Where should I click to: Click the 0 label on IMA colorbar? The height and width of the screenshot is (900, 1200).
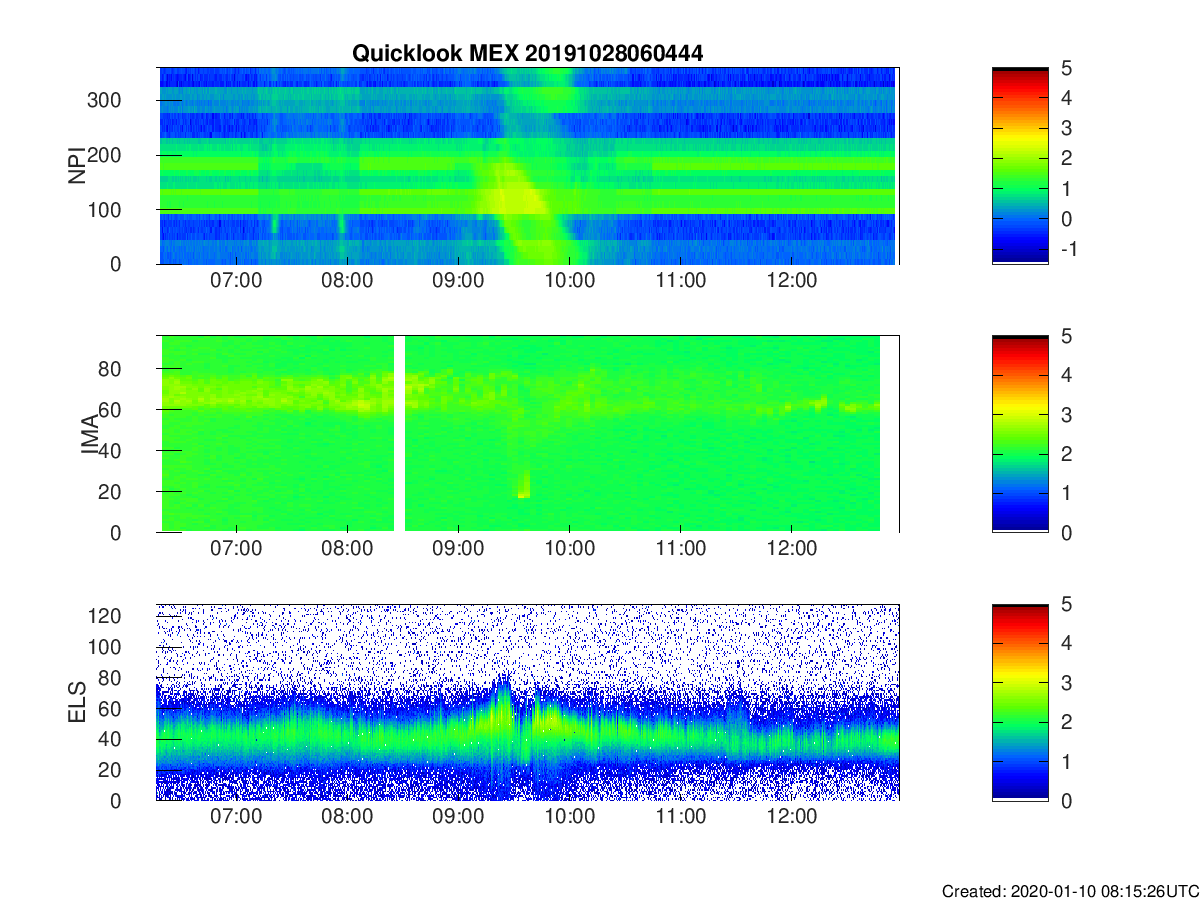(x=1065, y=532)
